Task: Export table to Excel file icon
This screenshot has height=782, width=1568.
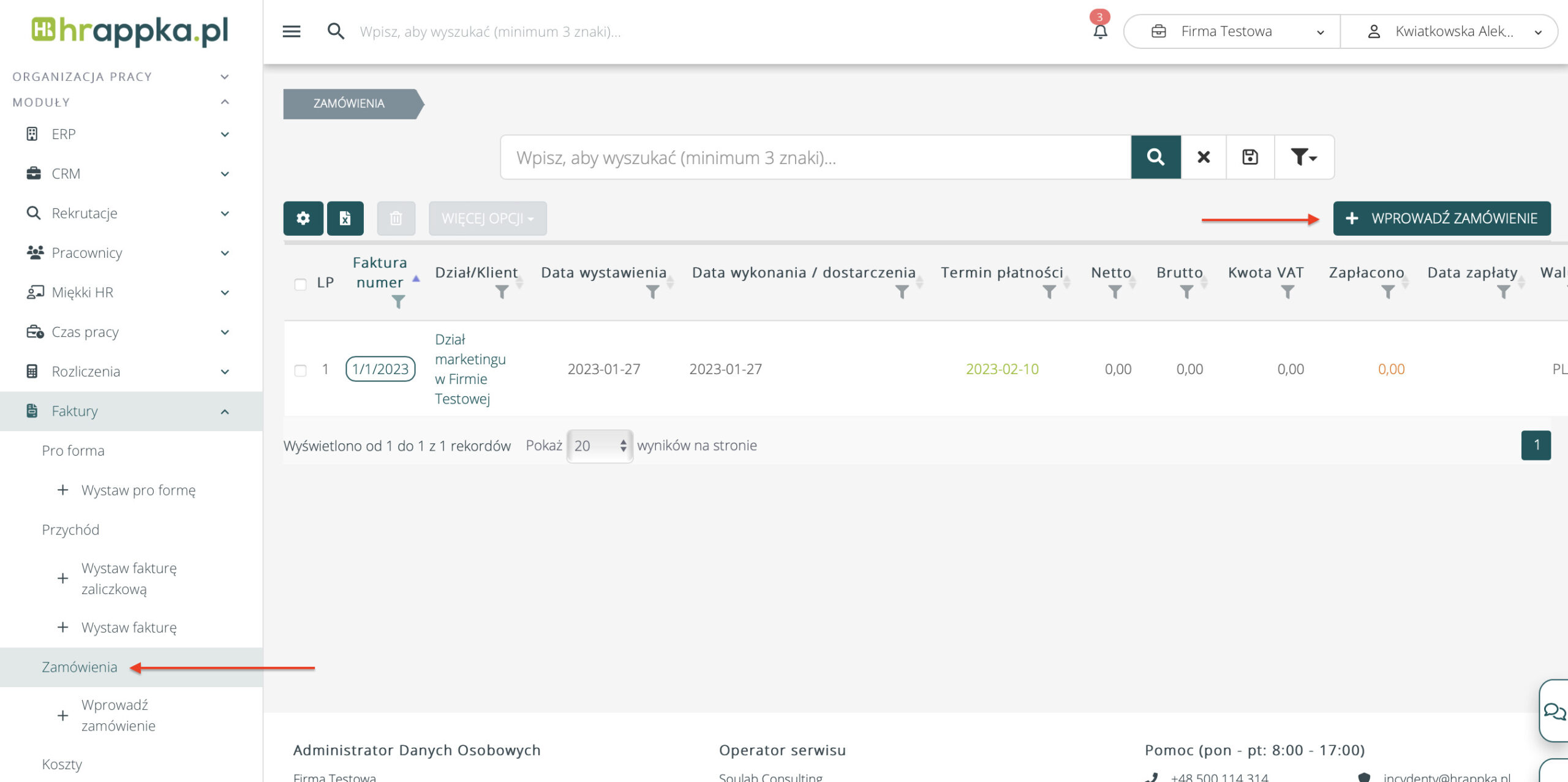Action: click(x=345, y=218)
